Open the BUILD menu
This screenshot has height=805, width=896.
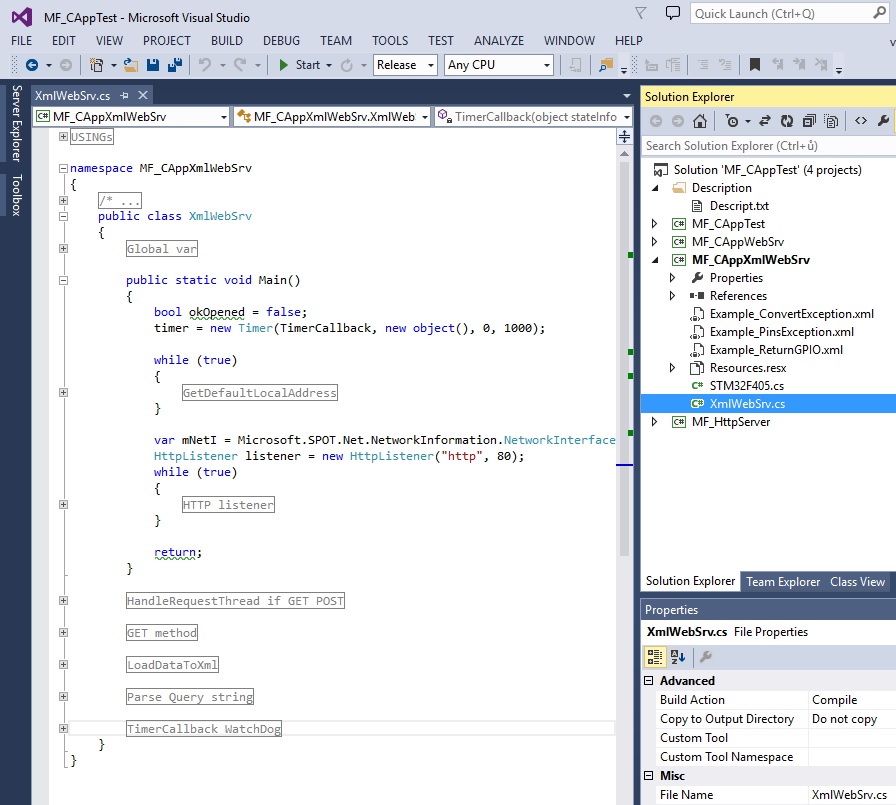(227, 41)
